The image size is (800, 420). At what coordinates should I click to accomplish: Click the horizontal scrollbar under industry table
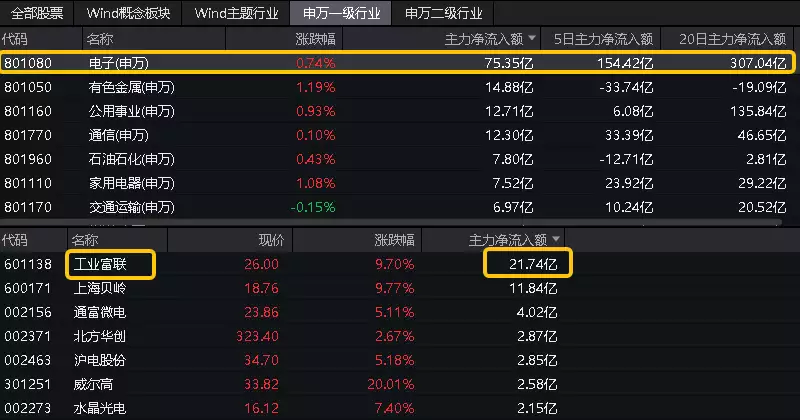tap(391, 223)
